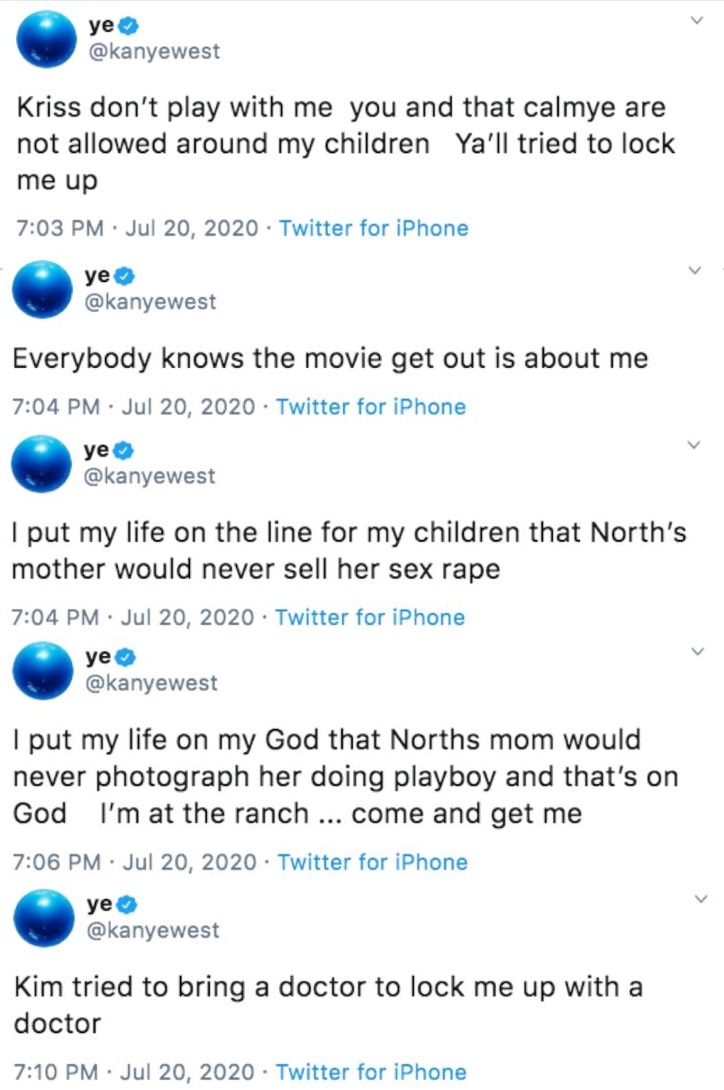Open chevron menu on the "get out" movie tweet
Screen dimensions: 724x1090
pos(697,270)
